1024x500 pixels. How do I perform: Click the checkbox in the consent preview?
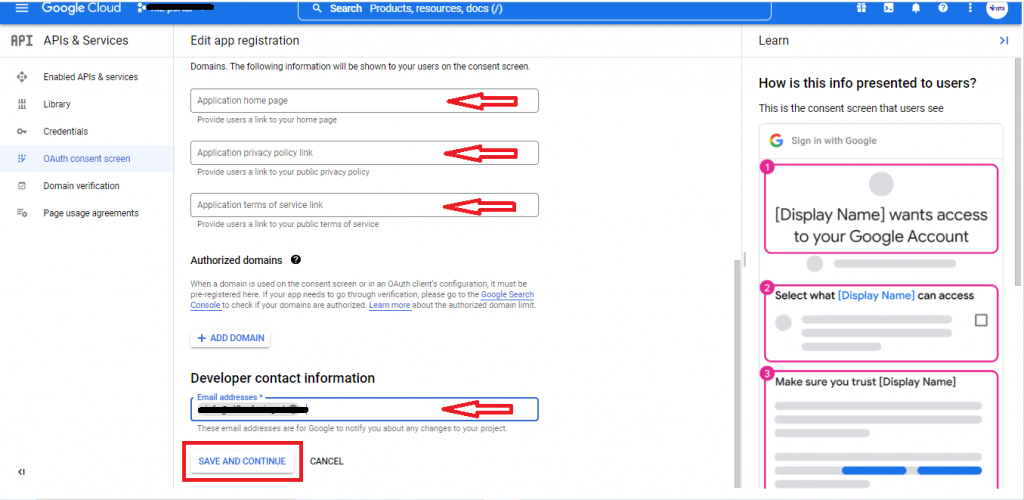click(x=981, y=320)
